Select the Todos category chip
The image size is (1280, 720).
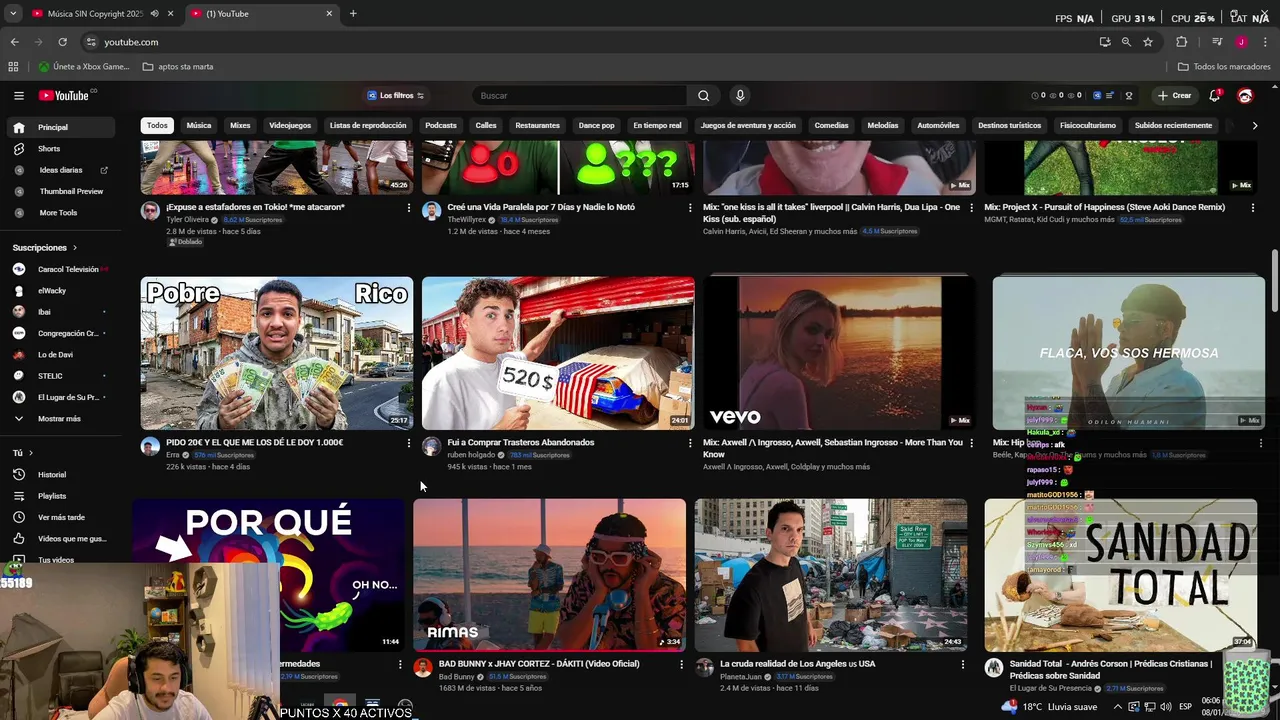click(157, 126)
